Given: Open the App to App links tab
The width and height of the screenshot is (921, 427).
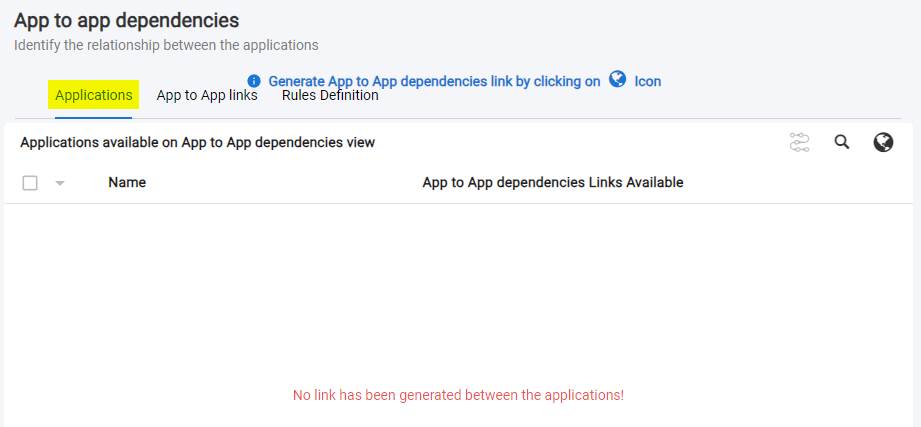Looking at the screenshot, I should [x=207, y=95].
